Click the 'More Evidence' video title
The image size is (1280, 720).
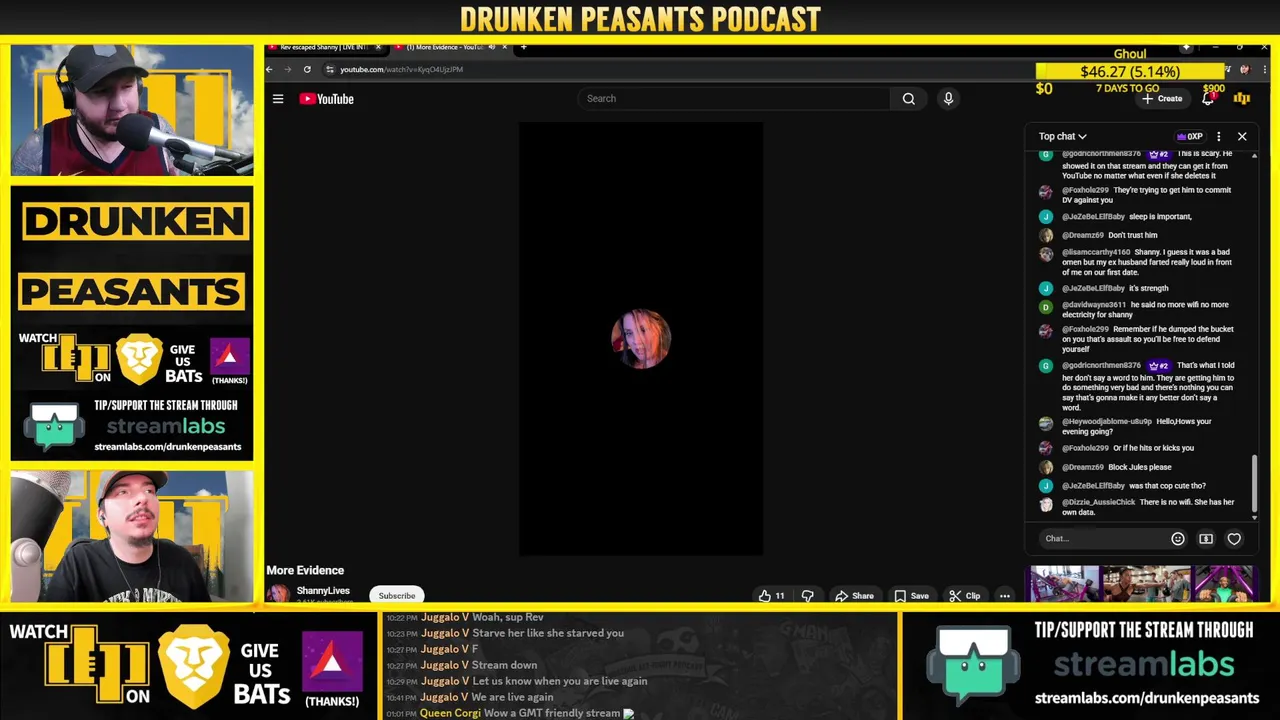coord(305,570)
